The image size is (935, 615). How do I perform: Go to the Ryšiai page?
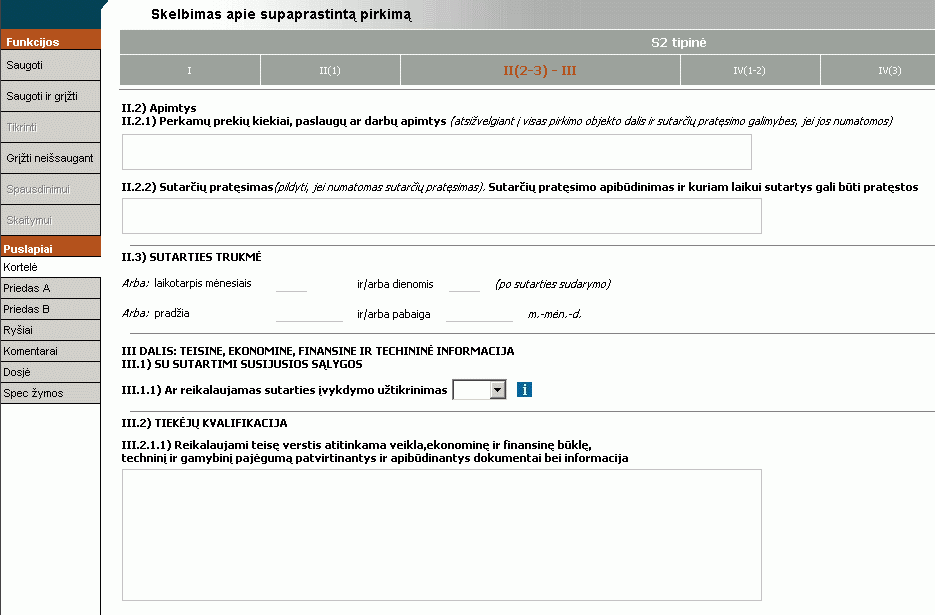(x=50, y=330)
